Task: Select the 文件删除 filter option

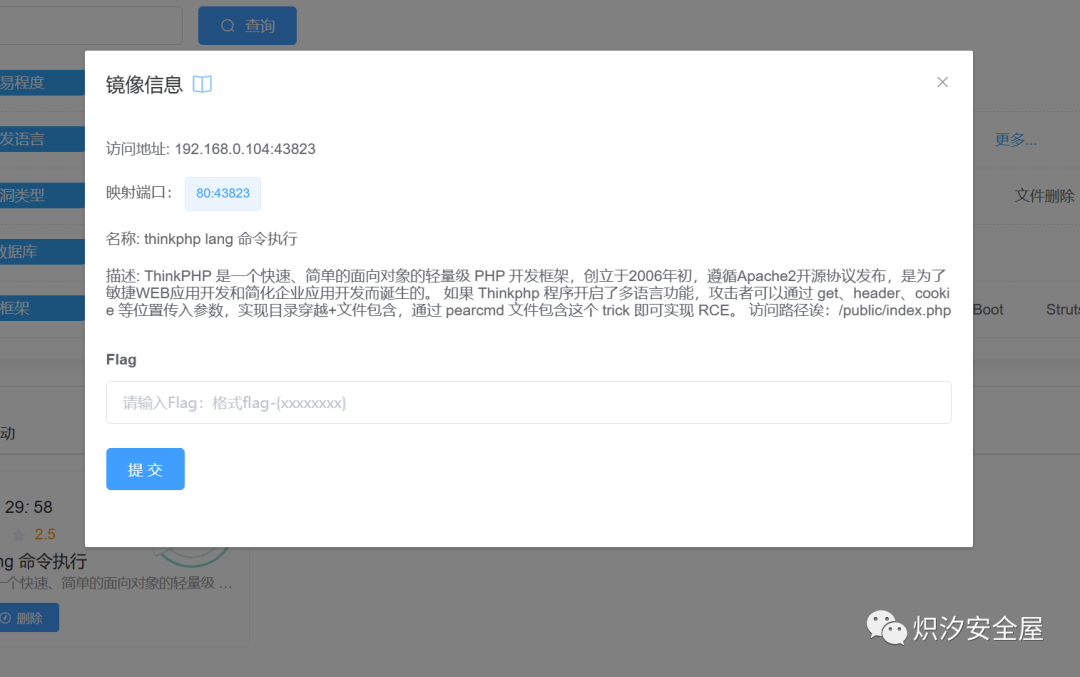Action: click(x=1044, y=196)
